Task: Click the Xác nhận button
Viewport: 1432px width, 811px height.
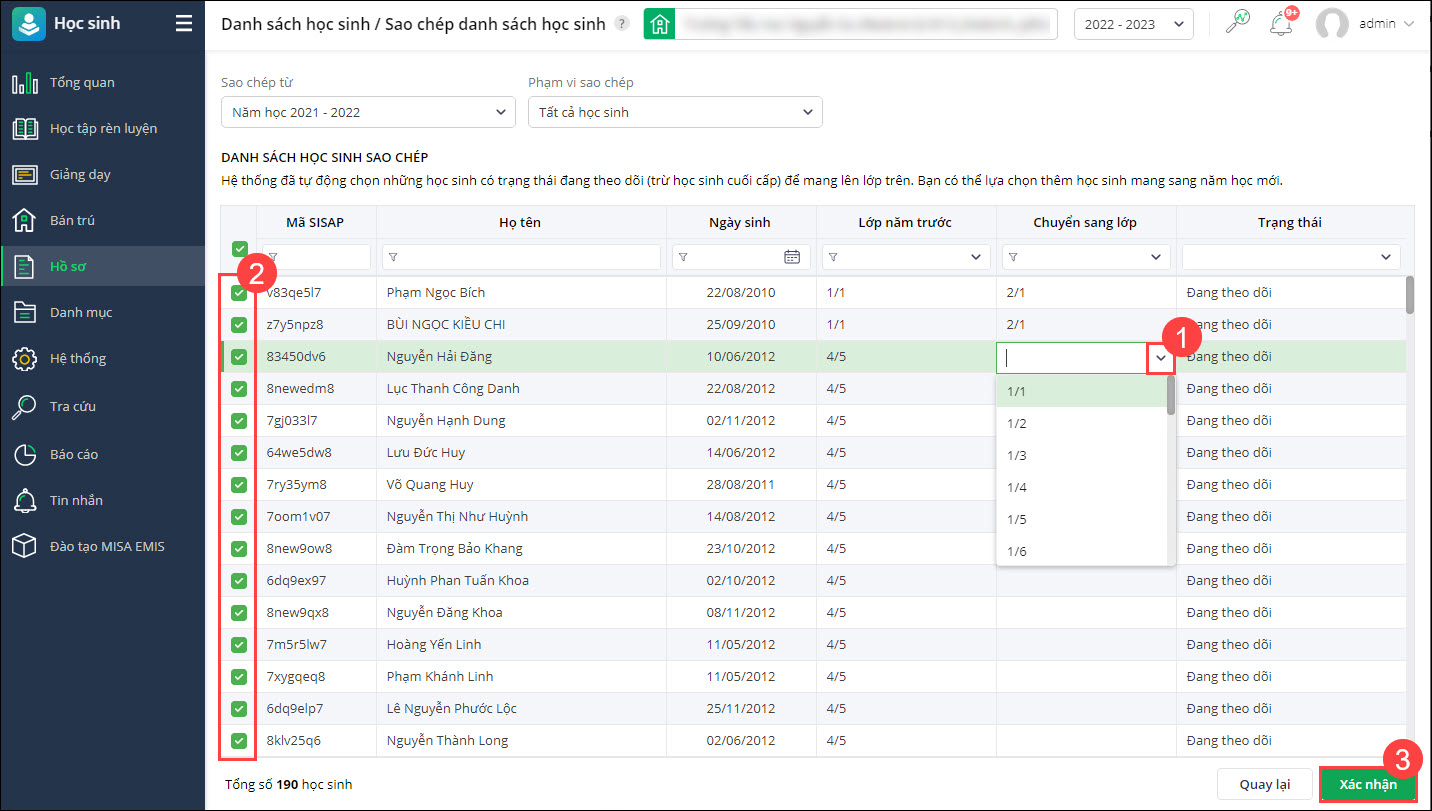Action: tap(1367, 784)
